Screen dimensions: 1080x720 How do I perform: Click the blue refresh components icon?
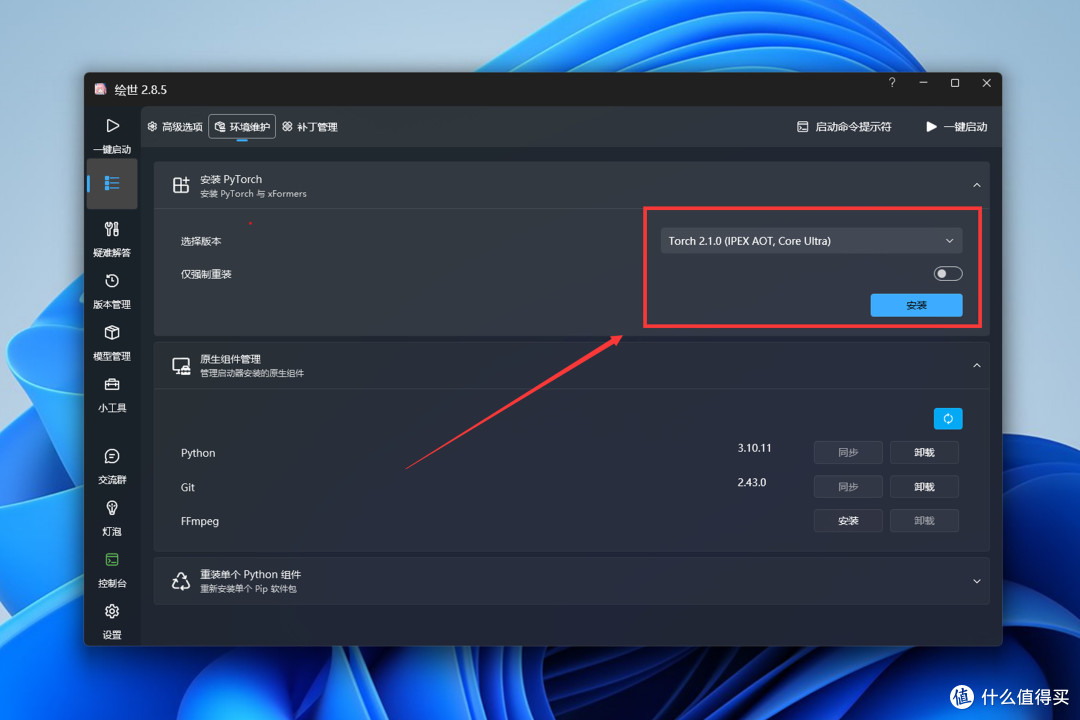pos(948,419)
